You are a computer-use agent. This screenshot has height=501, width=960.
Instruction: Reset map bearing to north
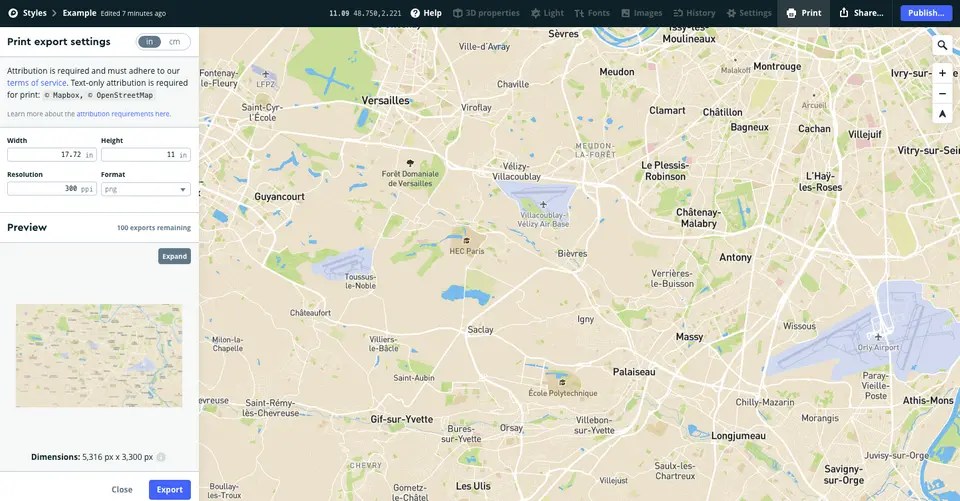click(942, 114)
